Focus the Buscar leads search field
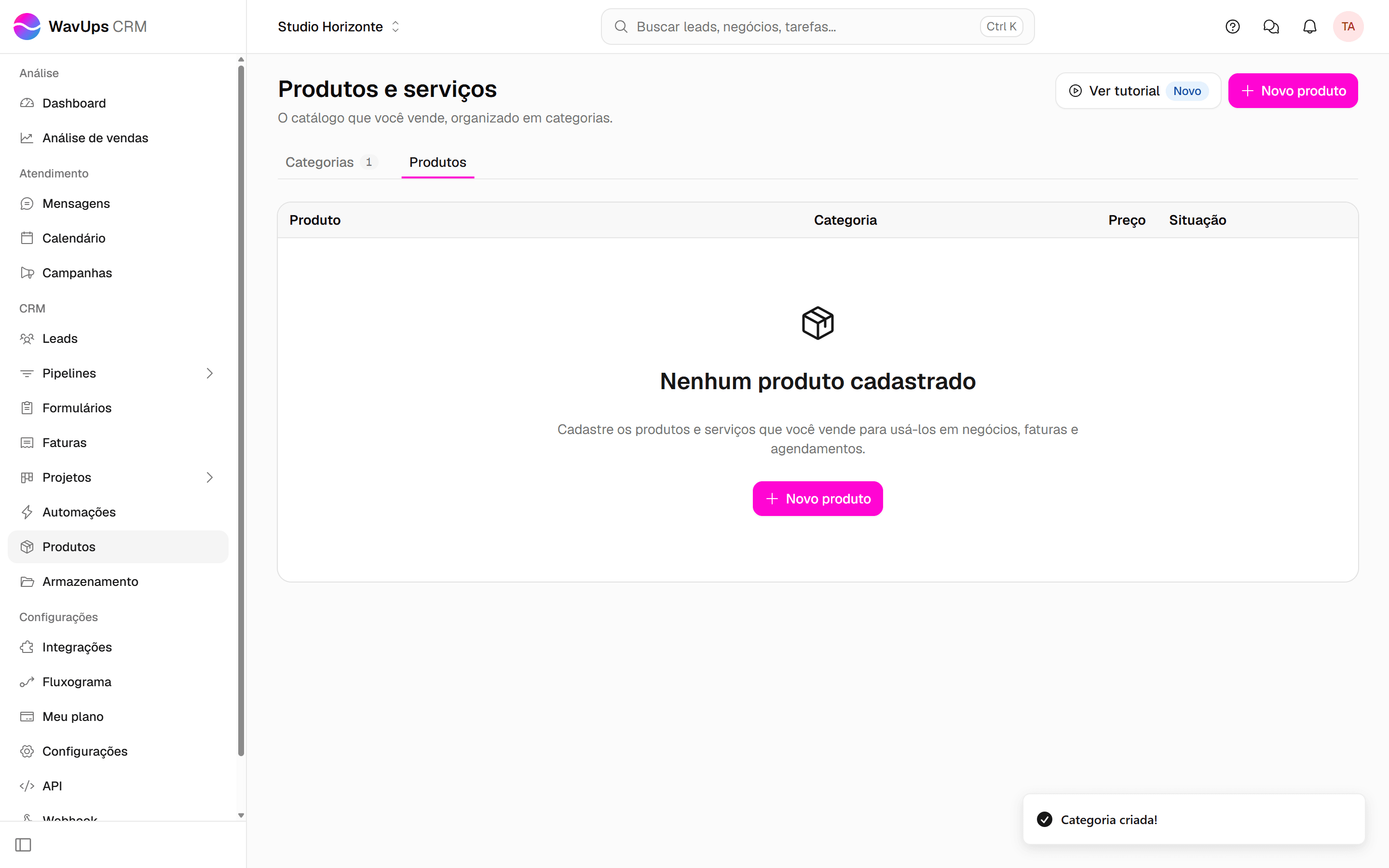 coord(817,27)
